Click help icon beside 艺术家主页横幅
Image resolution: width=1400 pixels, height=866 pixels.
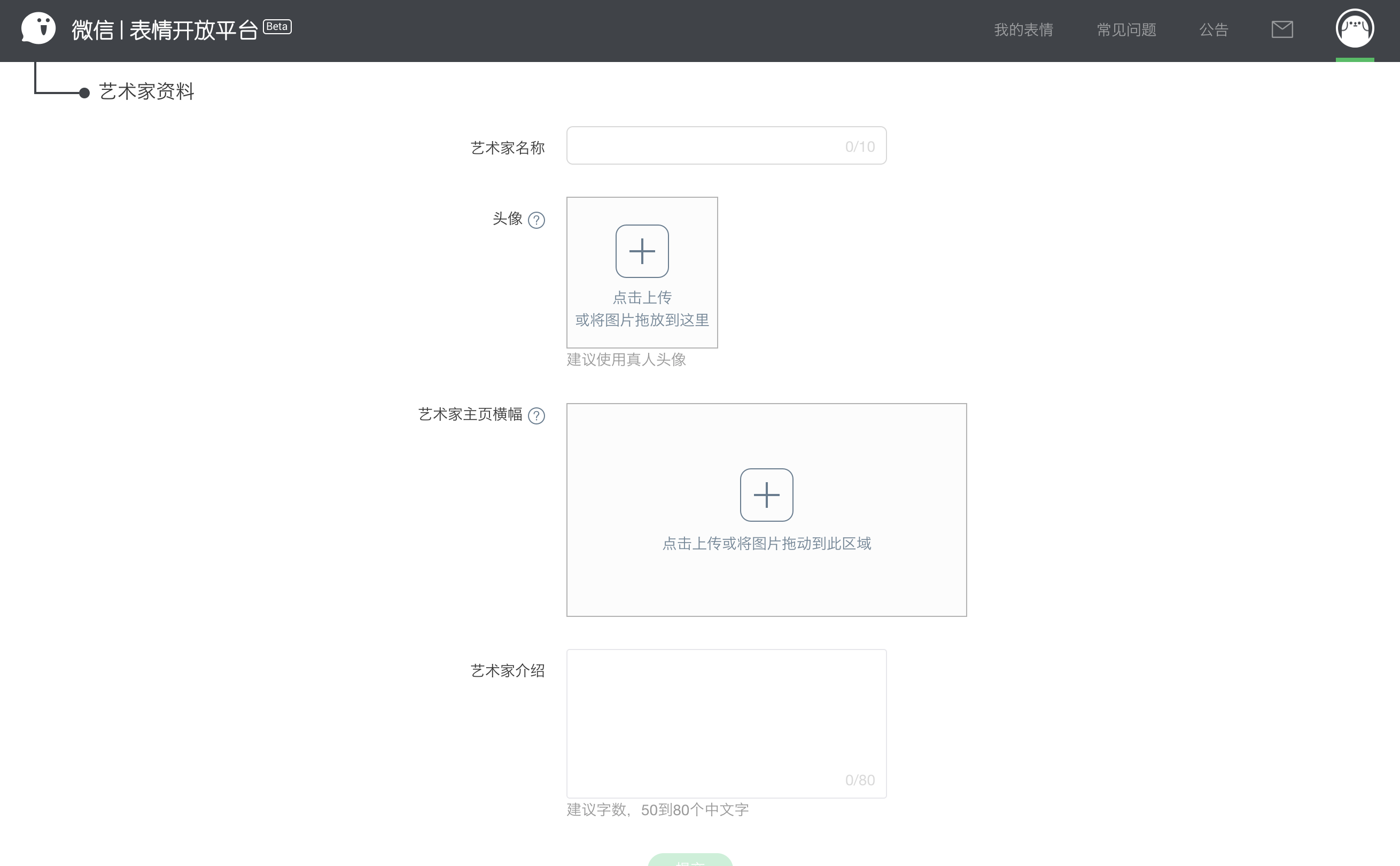click(536, 415)
